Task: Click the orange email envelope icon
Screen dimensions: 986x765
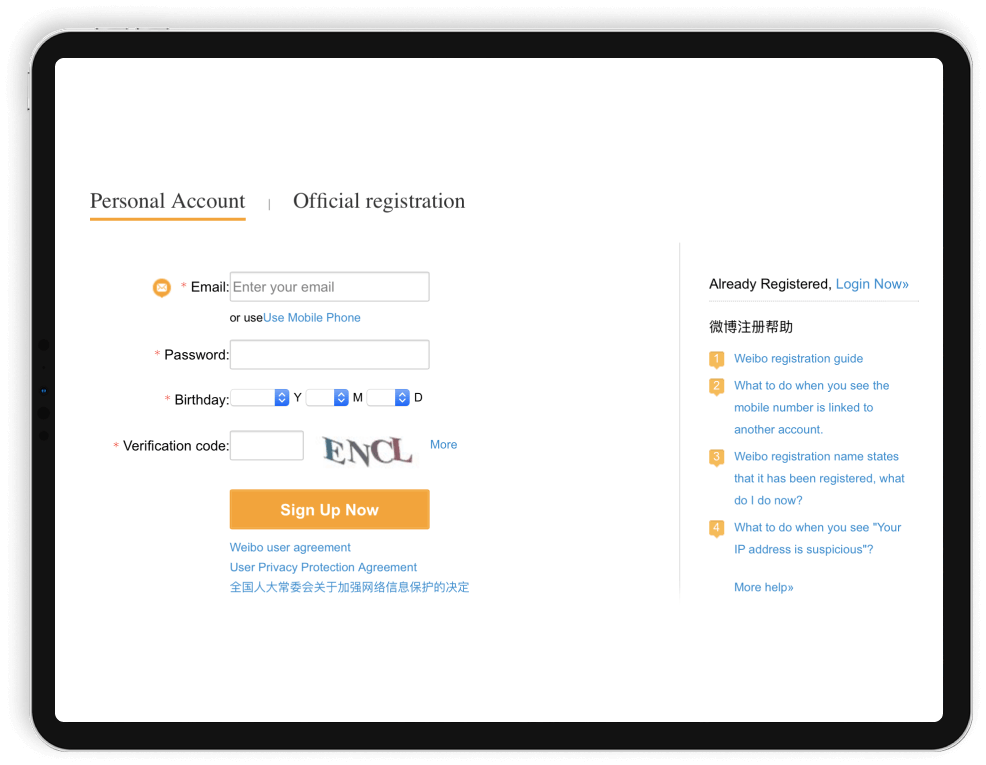Action: coord(162,287)
